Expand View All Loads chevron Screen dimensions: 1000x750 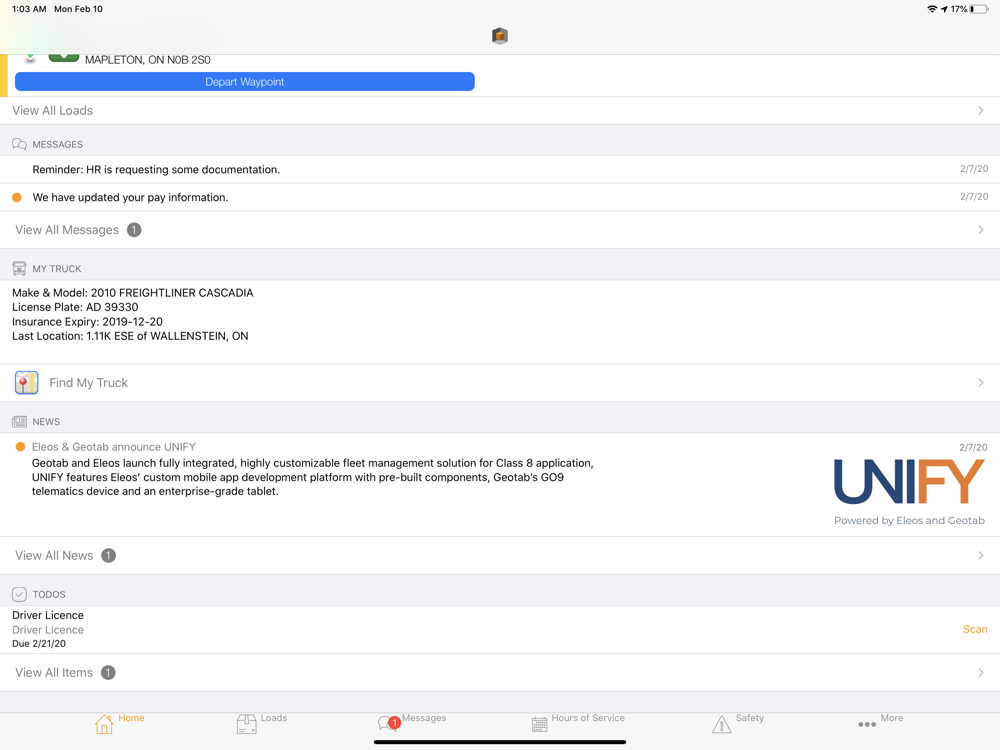click(980, 110)
